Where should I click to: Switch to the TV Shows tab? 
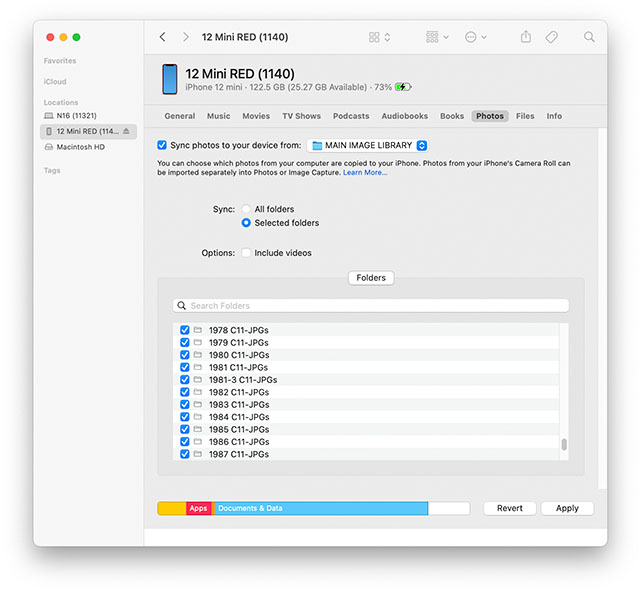(x=301, y=116)
